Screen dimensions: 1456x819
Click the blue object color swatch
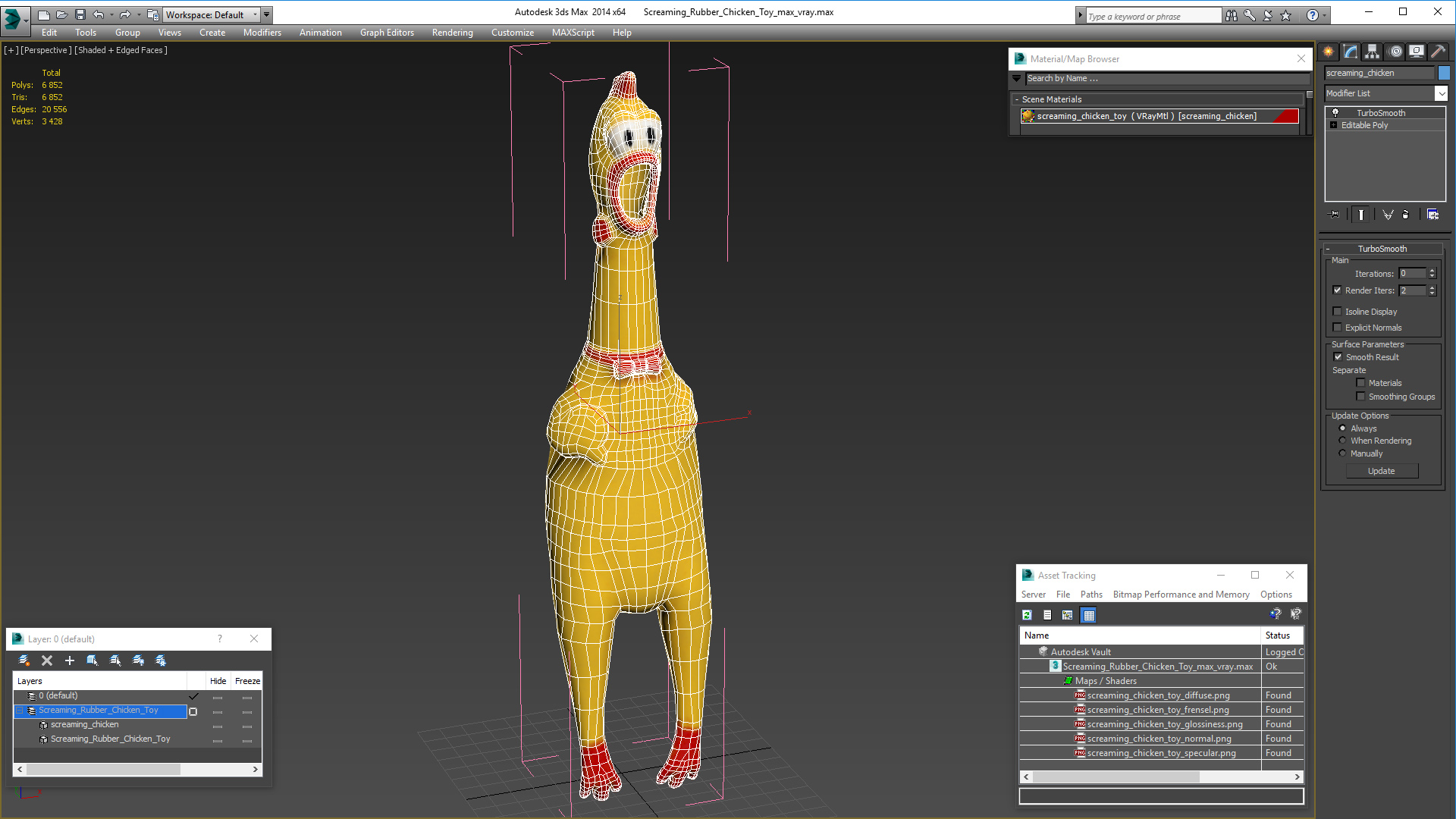(1444, 73)
